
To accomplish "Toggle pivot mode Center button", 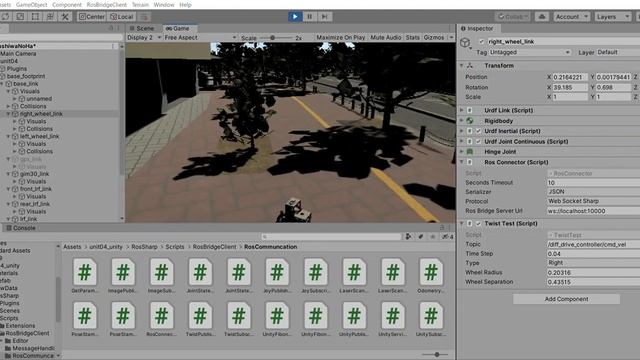I will pyautogui.click(x=92, y=17).
